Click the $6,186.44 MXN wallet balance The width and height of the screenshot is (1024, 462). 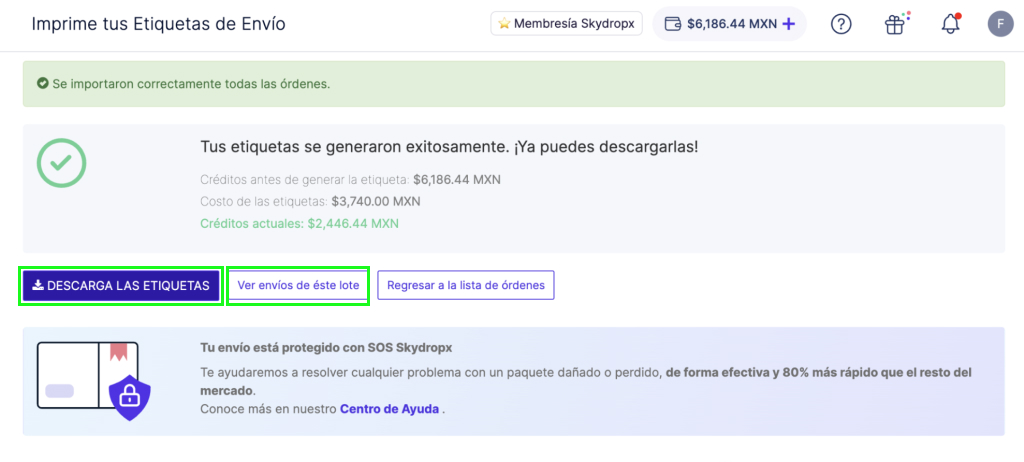[730, 24]
